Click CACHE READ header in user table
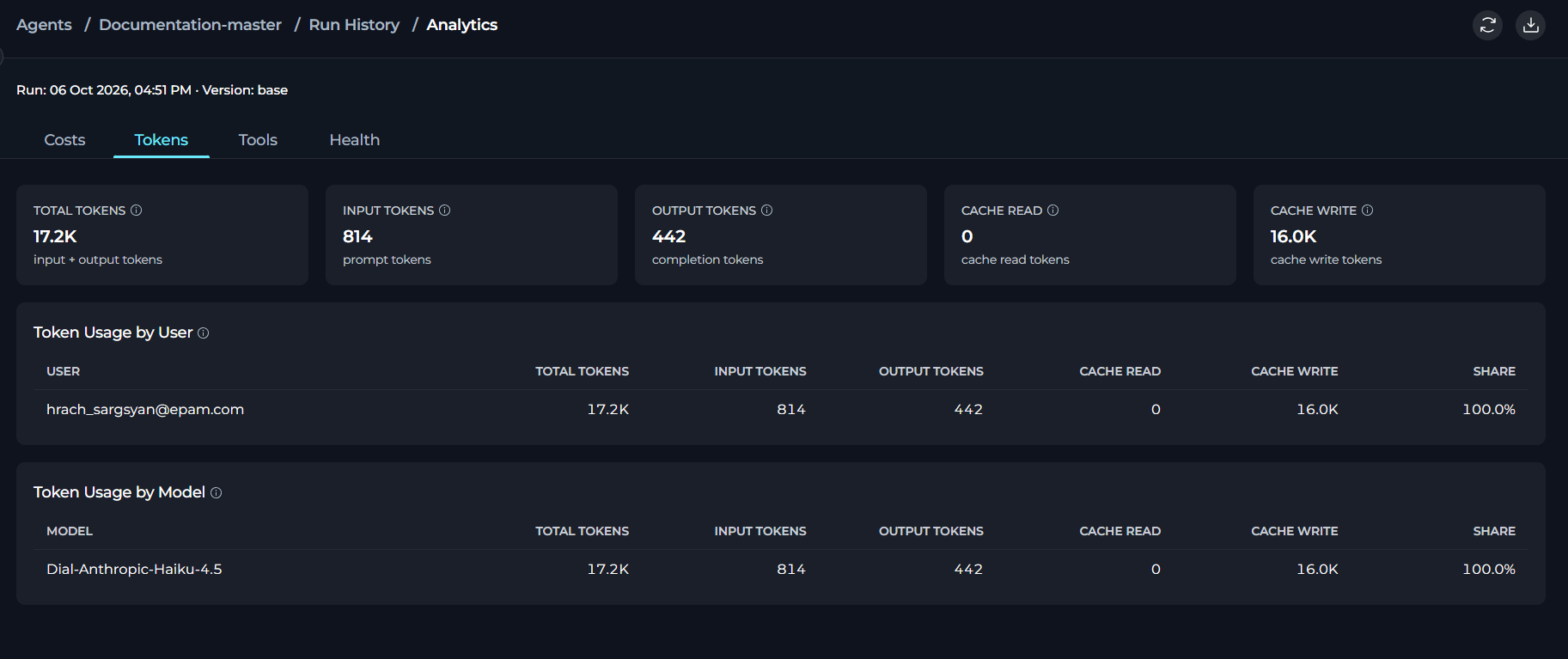This screenshot has height=659, width=1568. click(x=1120, y=371)
